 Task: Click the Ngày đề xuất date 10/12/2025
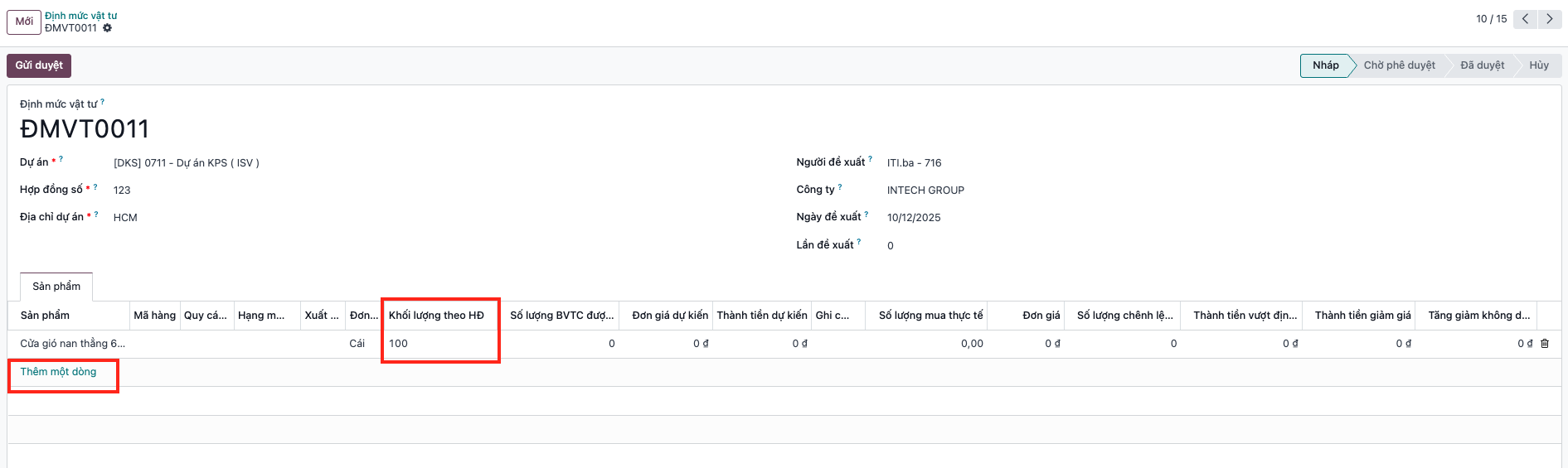(x=914, y=218)
